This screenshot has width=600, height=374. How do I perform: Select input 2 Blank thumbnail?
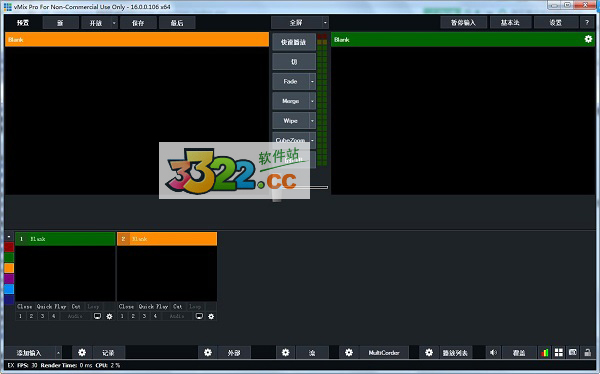[167, 273]
